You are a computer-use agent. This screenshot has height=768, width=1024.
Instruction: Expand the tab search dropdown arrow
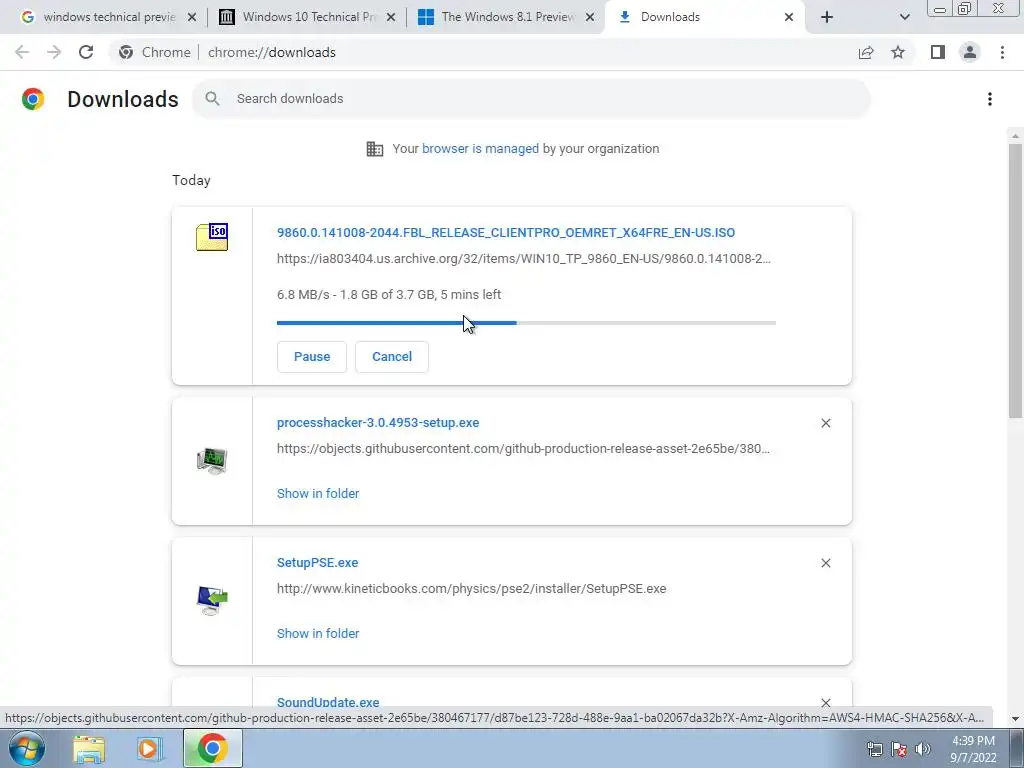click(x=904, y=18)
